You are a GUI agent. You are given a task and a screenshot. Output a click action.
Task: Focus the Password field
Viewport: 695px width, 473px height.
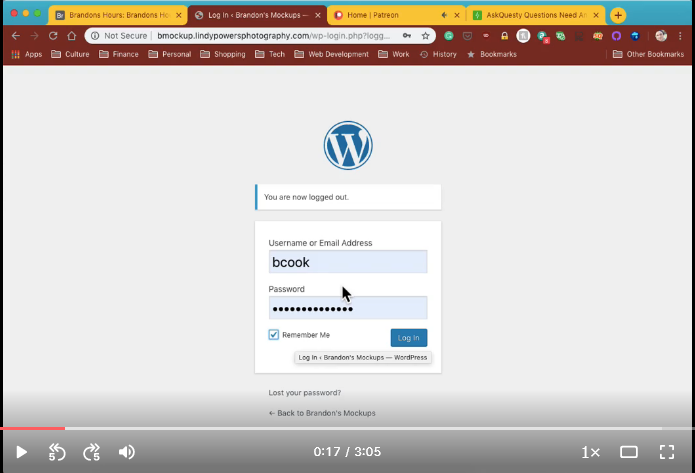click(348, 308)
